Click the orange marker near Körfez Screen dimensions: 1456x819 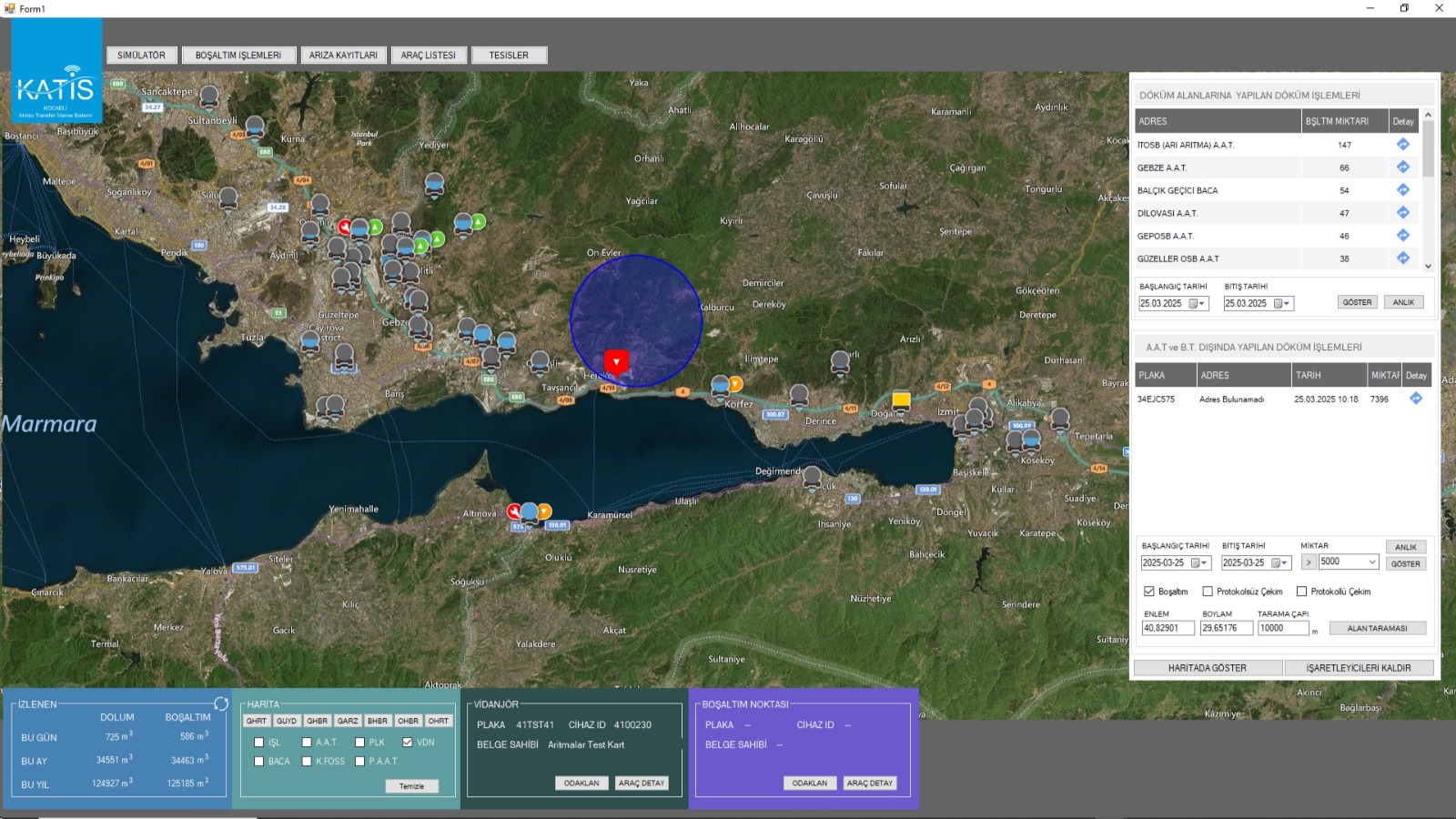pyautogui.click(x=735, y=384)
